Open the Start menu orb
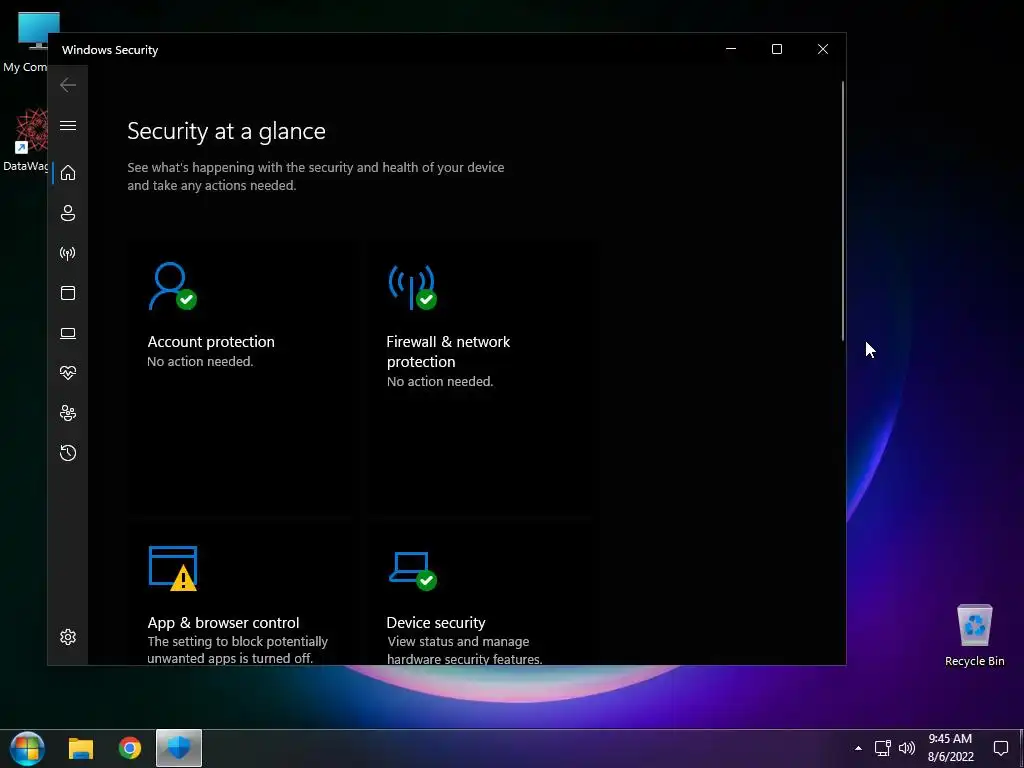Viewport: 1024px width, 768px height. point(27,748)
